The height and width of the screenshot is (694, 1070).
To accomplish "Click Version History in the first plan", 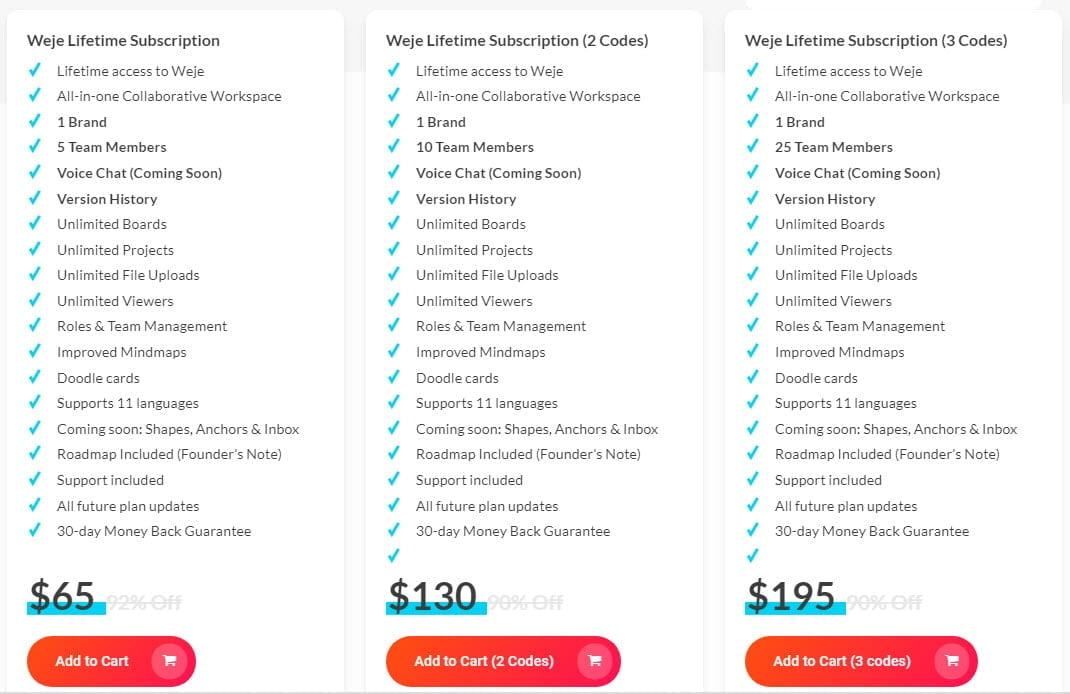I will 107,199.
